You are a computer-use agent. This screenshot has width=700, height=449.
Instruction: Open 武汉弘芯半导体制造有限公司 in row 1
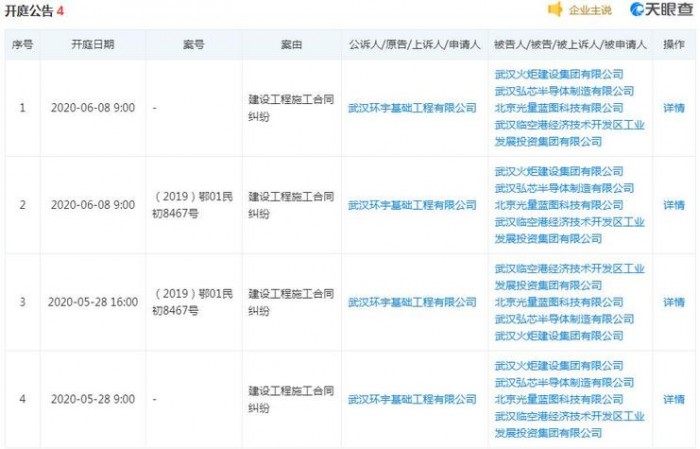564,91
